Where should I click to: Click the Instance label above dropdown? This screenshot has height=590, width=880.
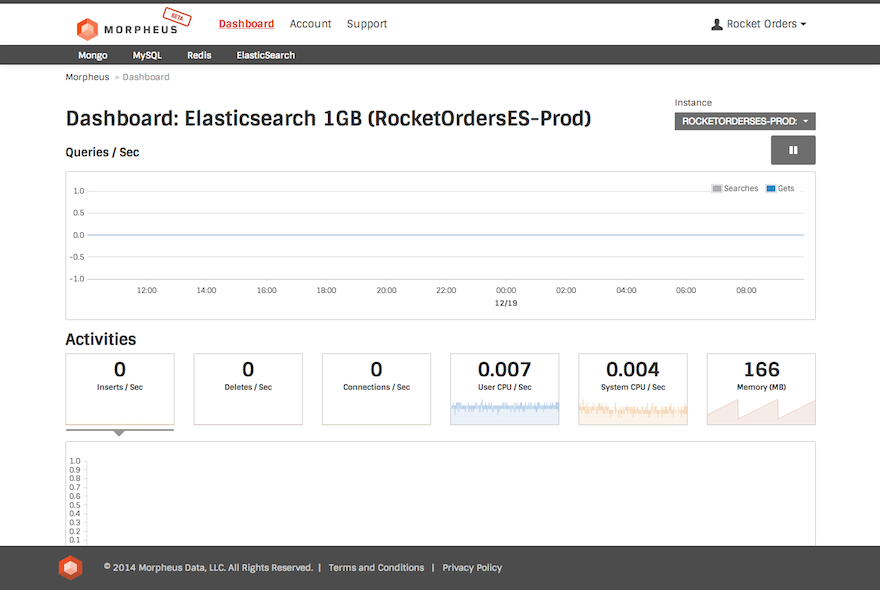click(693, 103)
